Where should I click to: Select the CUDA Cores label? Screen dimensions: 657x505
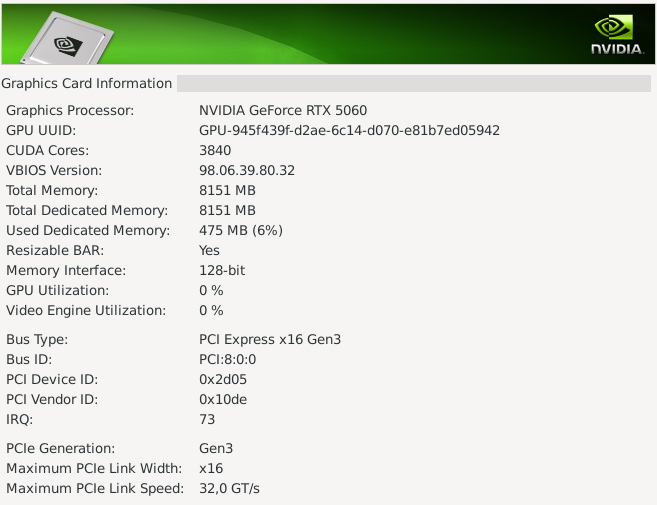pyautogui.click(x=47, y=150)
